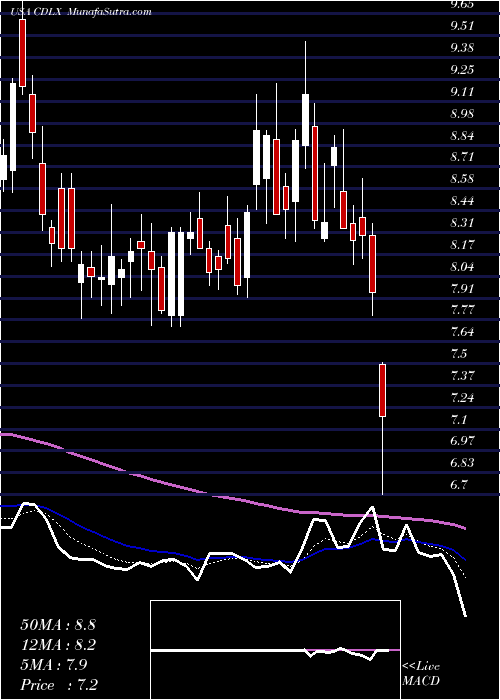Click the 8.84 price axis label
500x700 pixels.
tap(463, 136)
